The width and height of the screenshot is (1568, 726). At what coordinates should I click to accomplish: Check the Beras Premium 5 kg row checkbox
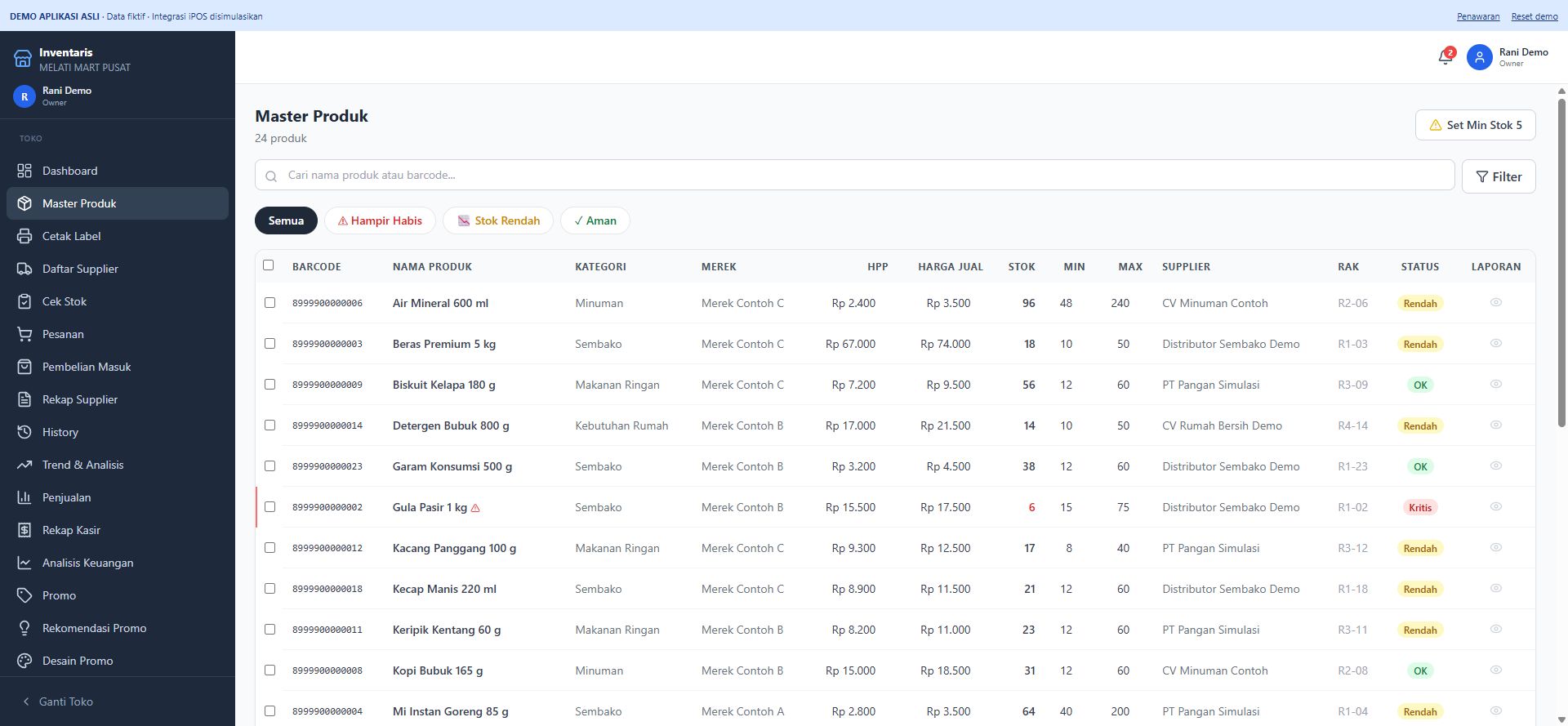coord(270,344)
